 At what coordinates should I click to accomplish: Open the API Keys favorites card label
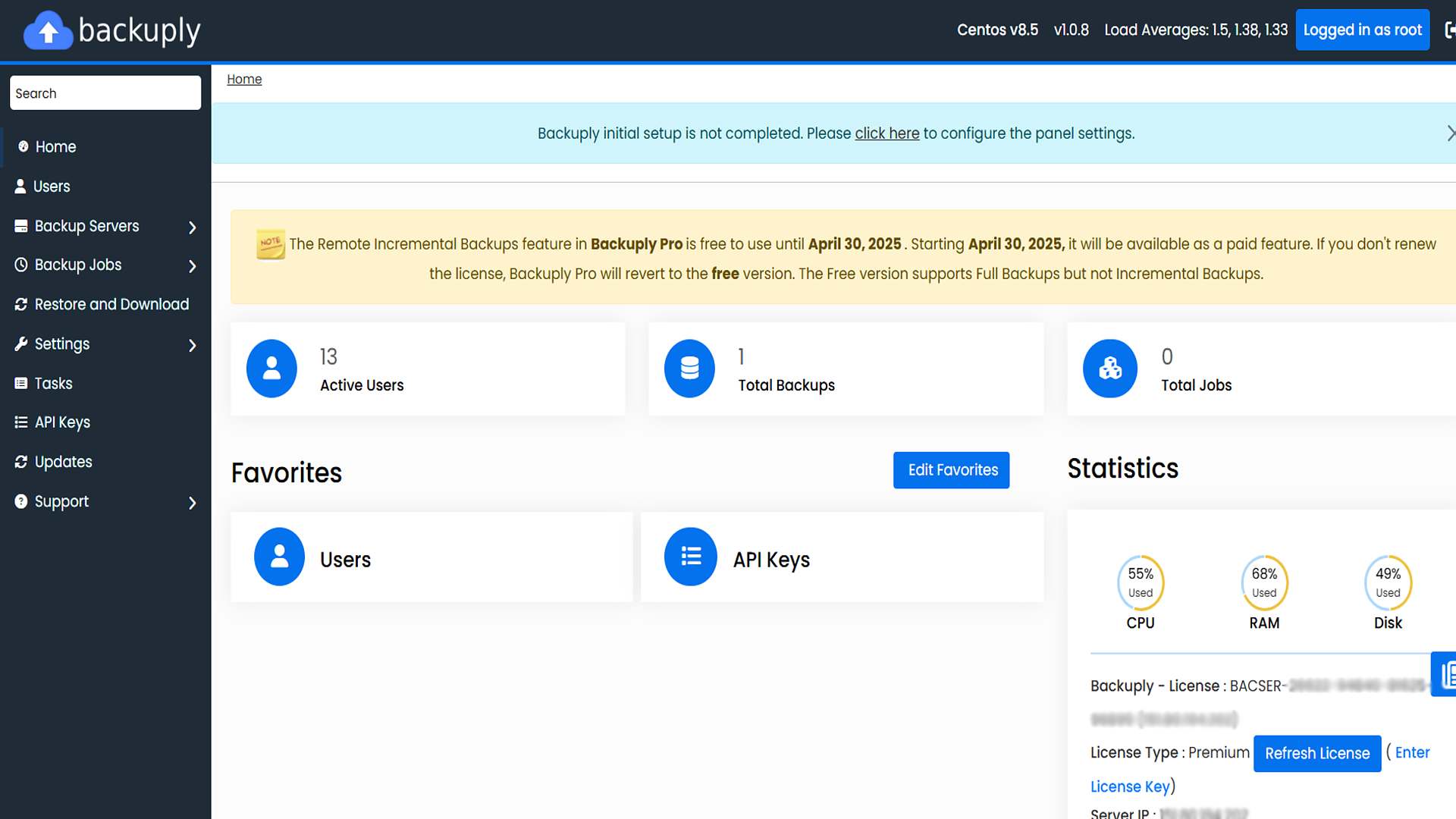(771, 560)
